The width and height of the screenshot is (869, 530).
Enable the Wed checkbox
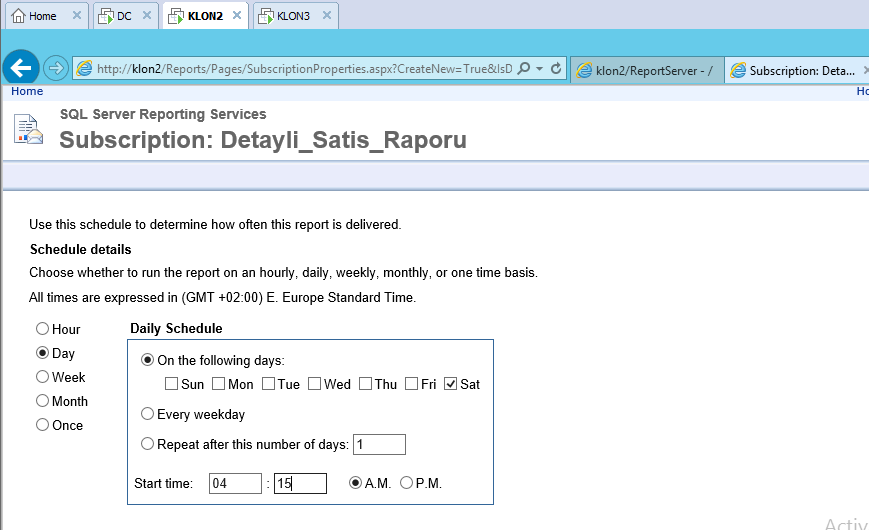[314, 384]
